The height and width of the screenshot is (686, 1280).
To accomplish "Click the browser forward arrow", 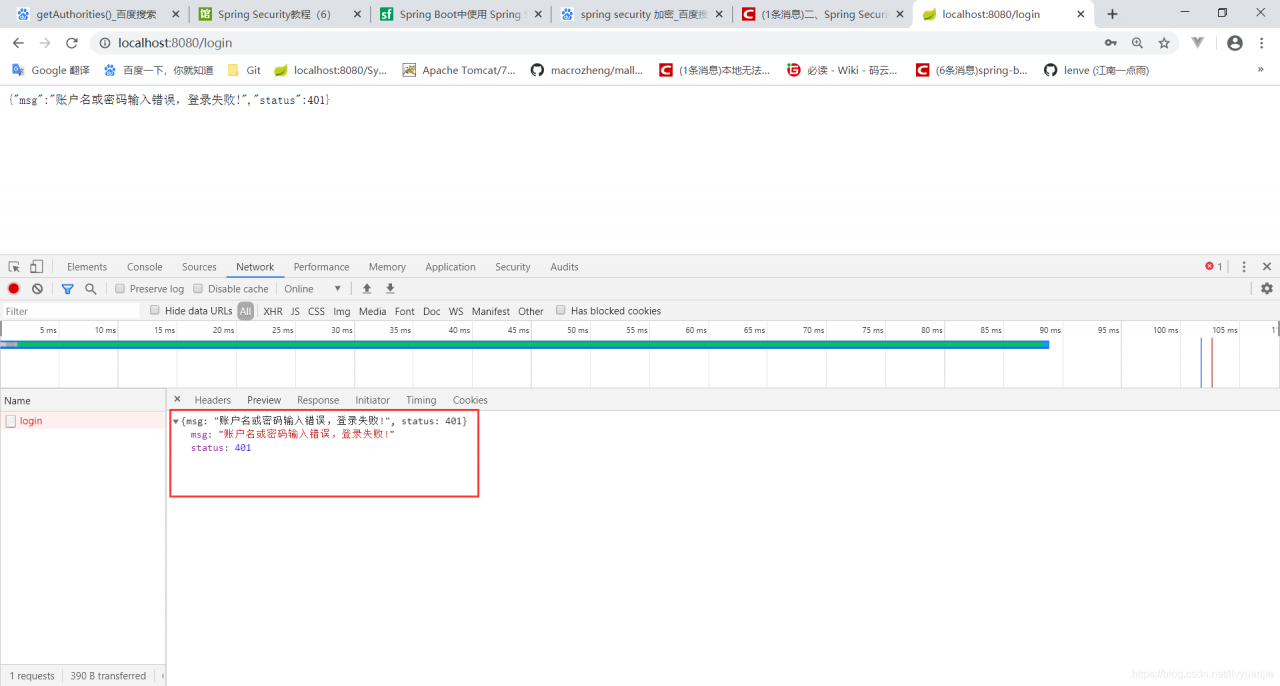I will (45, 43).
